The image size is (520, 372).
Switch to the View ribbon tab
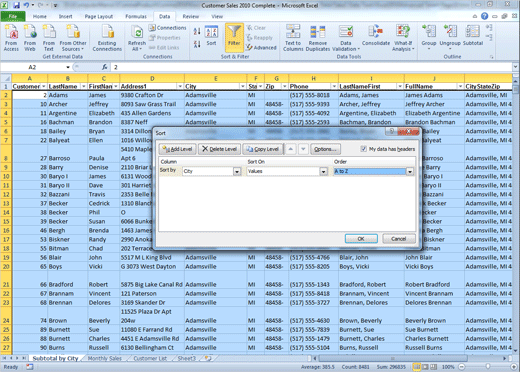click(x=217, y=16)
